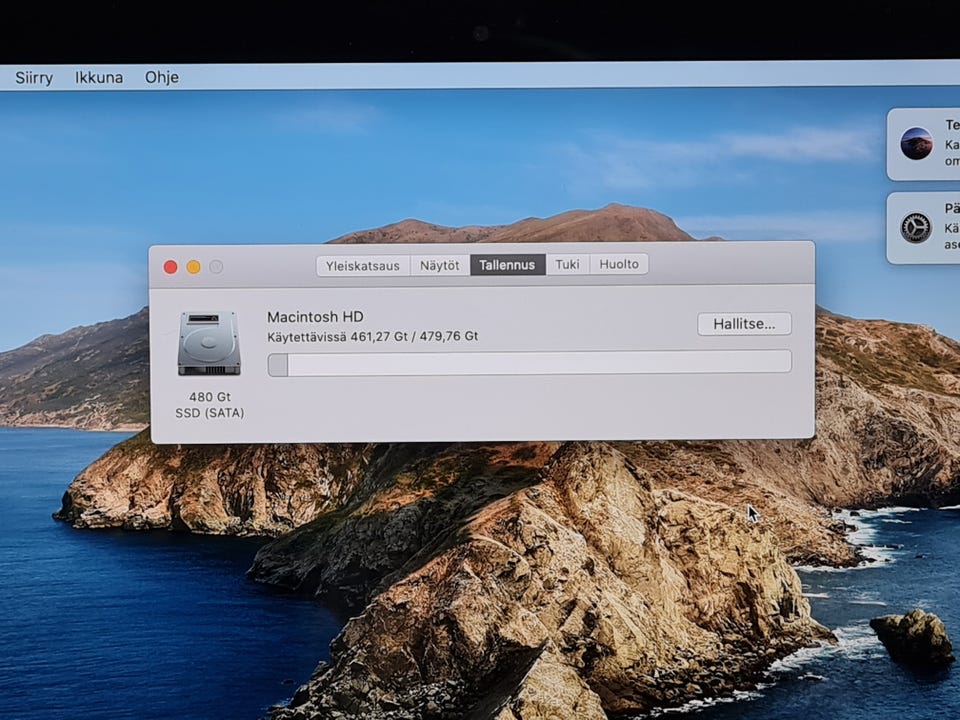Image resolution: width=960 pixels, height=720 pixels.
Task: Open the Ohje menu
Action: click(x=162, y=77)
